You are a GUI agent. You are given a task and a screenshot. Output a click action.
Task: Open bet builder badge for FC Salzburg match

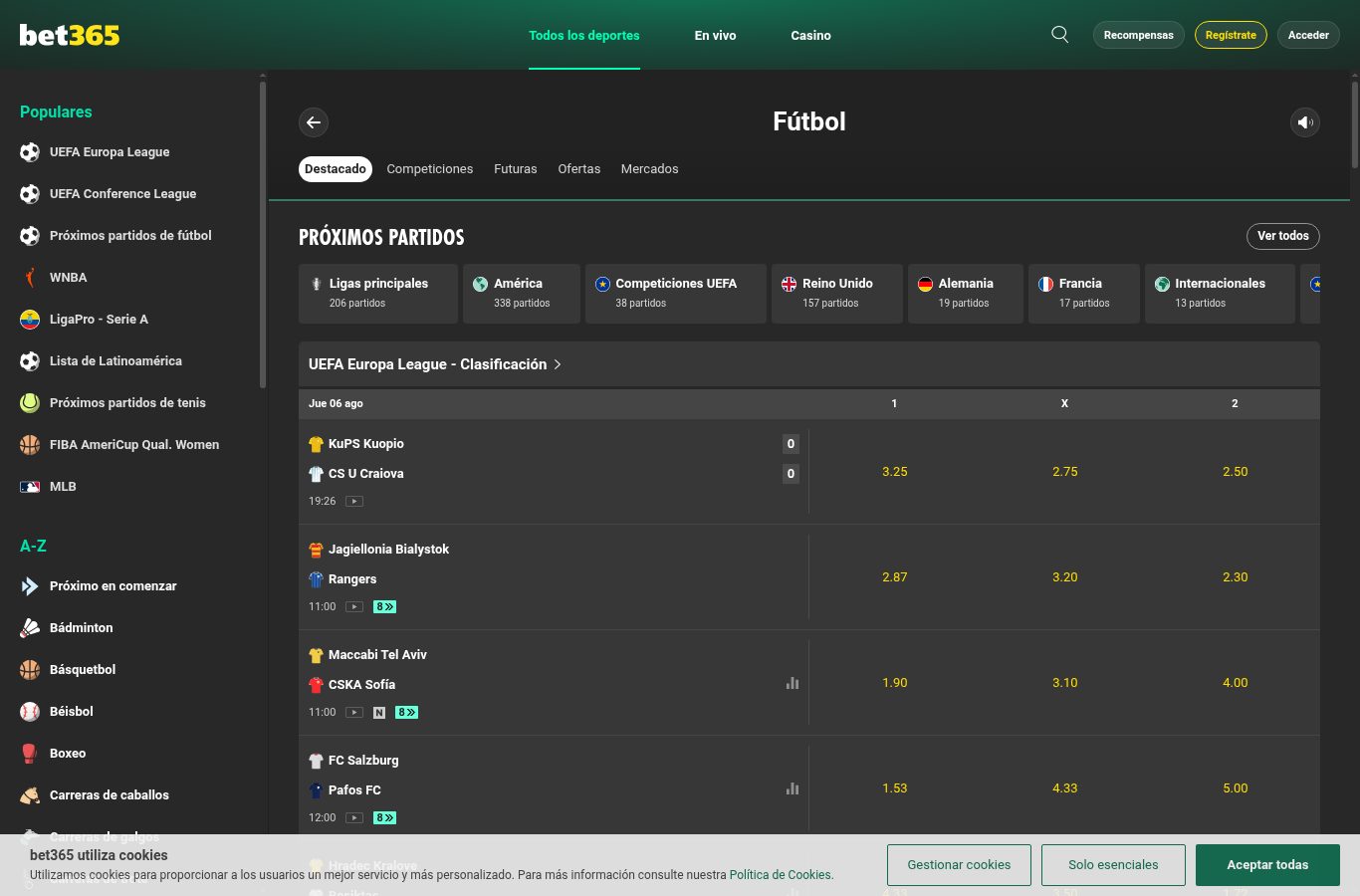point(384,818)
